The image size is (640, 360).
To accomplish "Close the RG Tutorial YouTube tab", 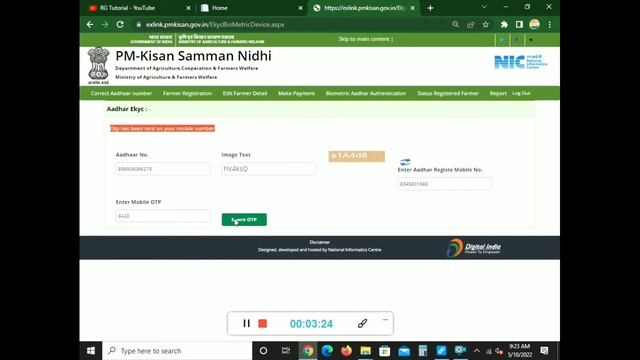I will (x=188, y=8).
